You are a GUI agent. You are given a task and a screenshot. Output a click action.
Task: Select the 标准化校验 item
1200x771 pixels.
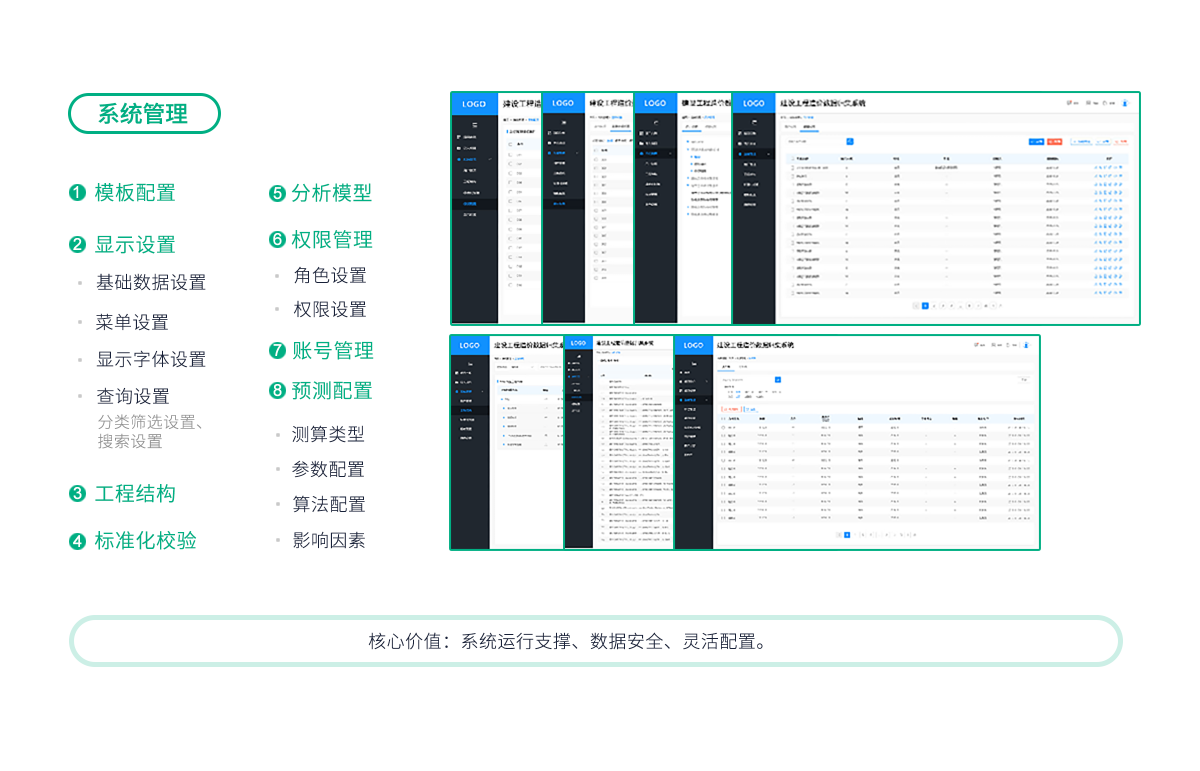pyautogui.click(x=145, y=541)
